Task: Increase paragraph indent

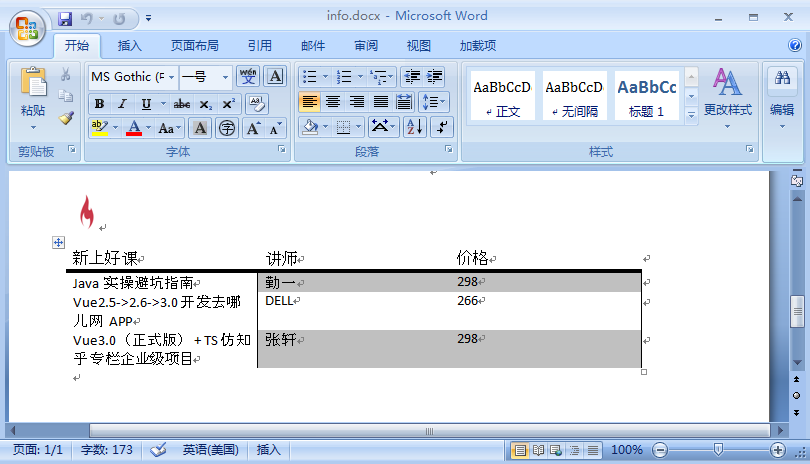Action: 435,77
